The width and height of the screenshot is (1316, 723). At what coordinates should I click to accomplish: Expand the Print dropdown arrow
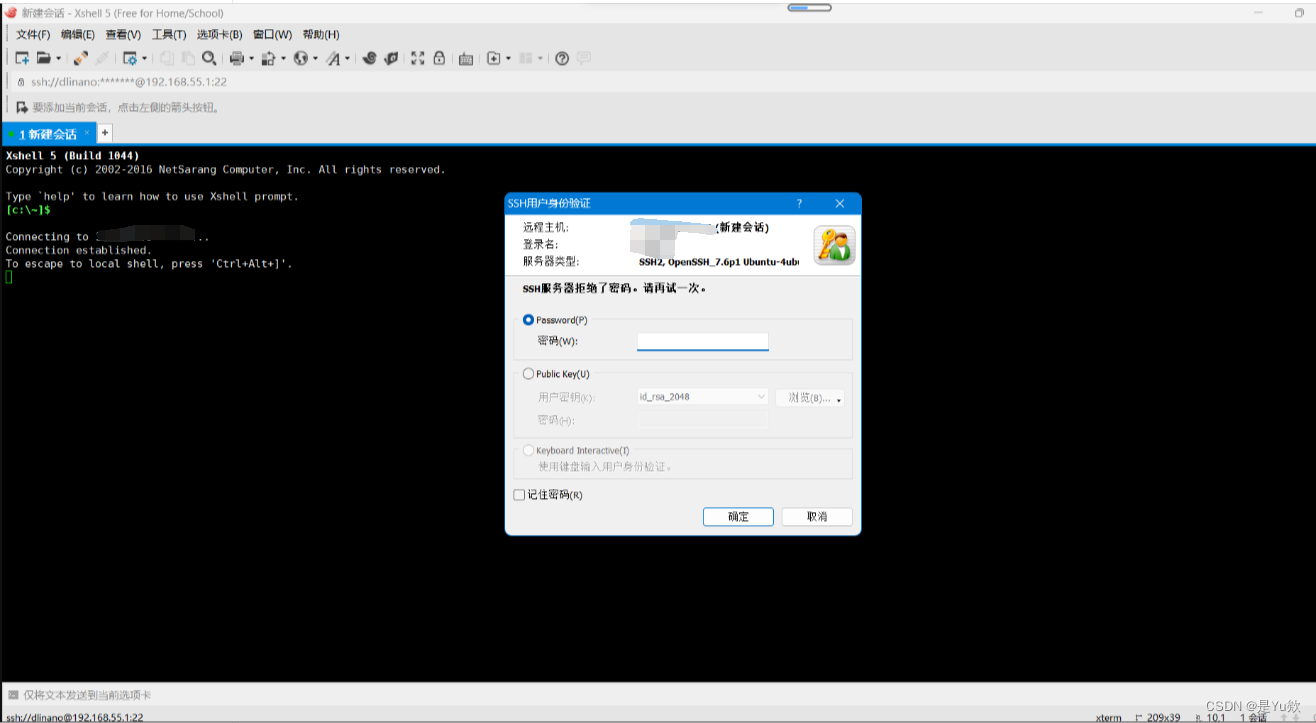[x=251, y=58]
